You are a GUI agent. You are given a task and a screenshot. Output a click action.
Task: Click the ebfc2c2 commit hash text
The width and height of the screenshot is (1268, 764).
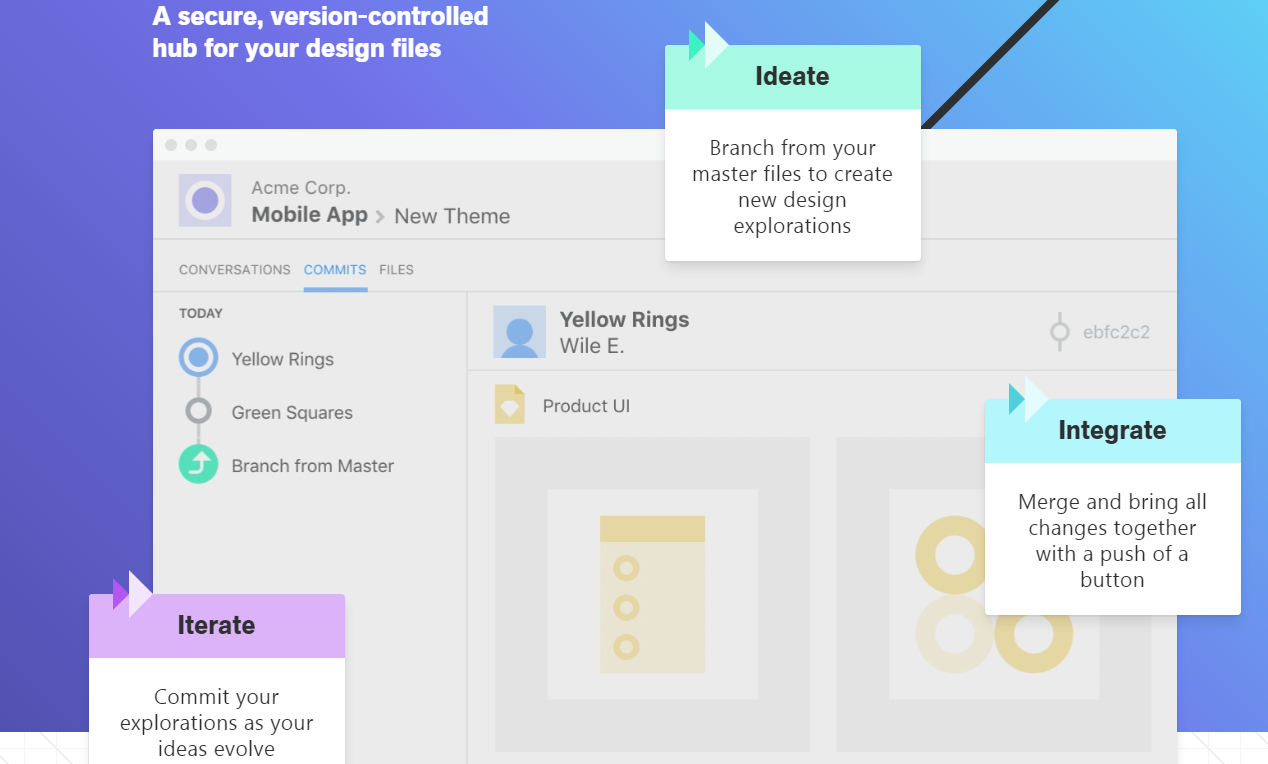coord(1116,332)
